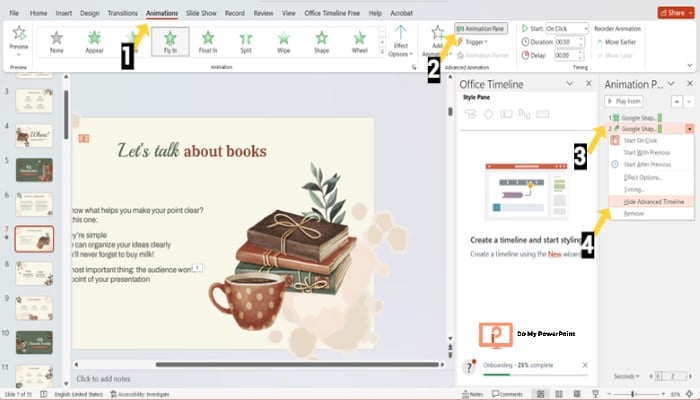
Task: Open Animation Pane options chevron
Action: pos(671,83)
